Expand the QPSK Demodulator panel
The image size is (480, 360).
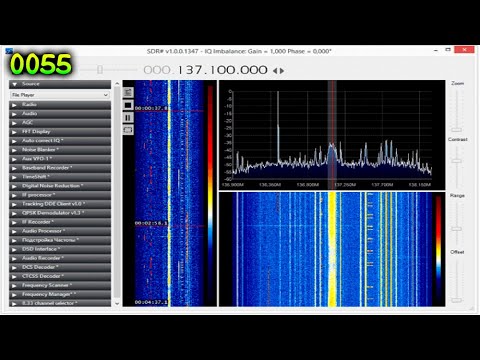(60, 213)
